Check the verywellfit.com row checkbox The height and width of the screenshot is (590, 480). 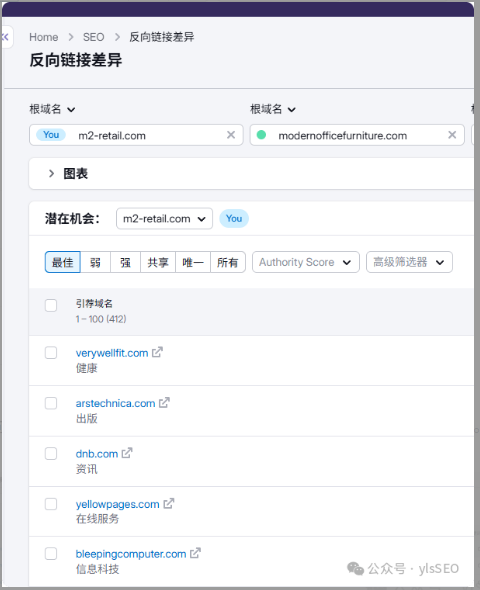pos(51,353)
